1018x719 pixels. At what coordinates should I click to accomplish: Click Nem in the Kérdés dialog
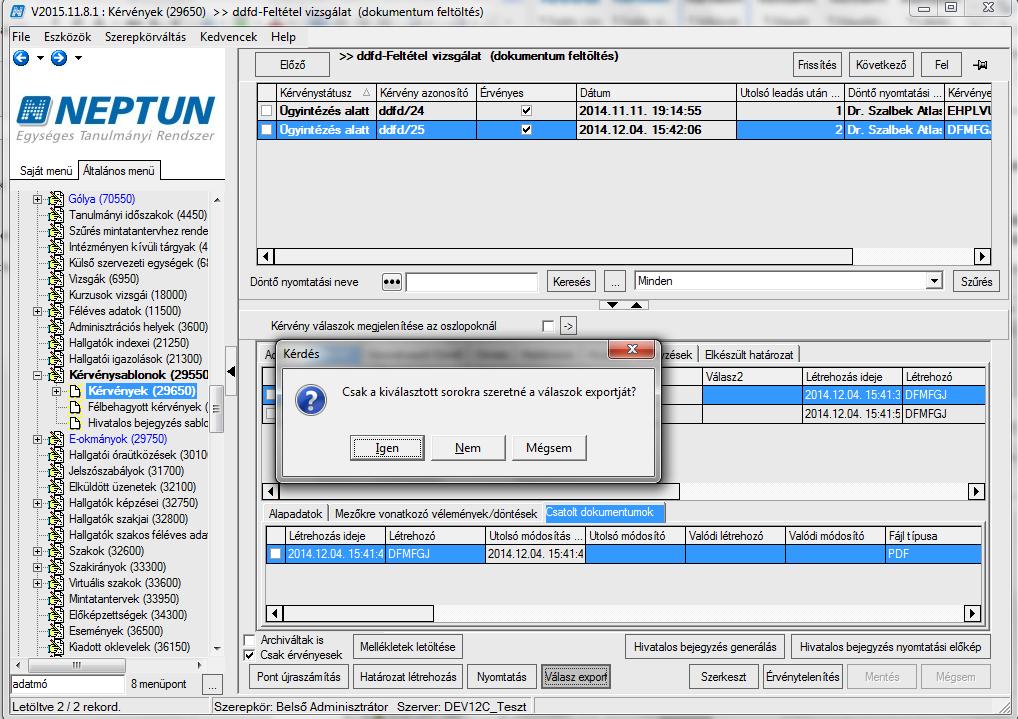tap(468, 448)
